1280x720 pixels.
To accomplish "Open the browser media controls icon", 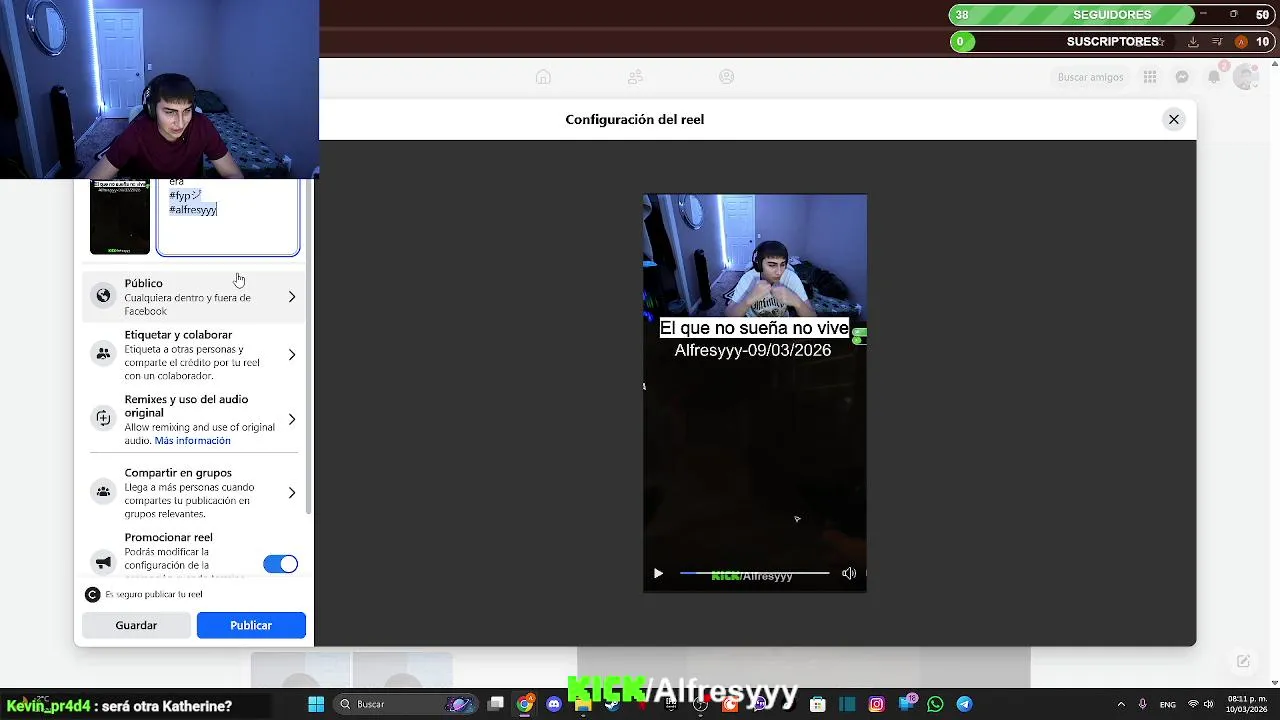I will (1217, 42).
